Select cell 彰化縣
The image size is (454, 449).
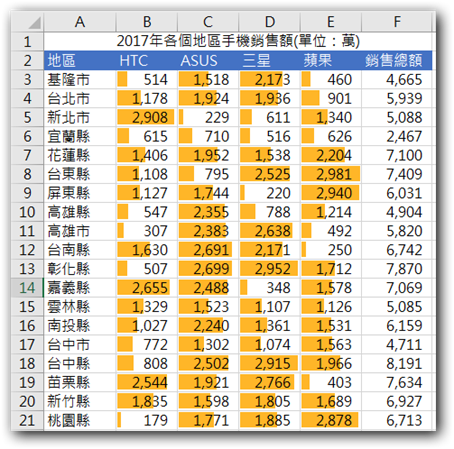point(80,269)
